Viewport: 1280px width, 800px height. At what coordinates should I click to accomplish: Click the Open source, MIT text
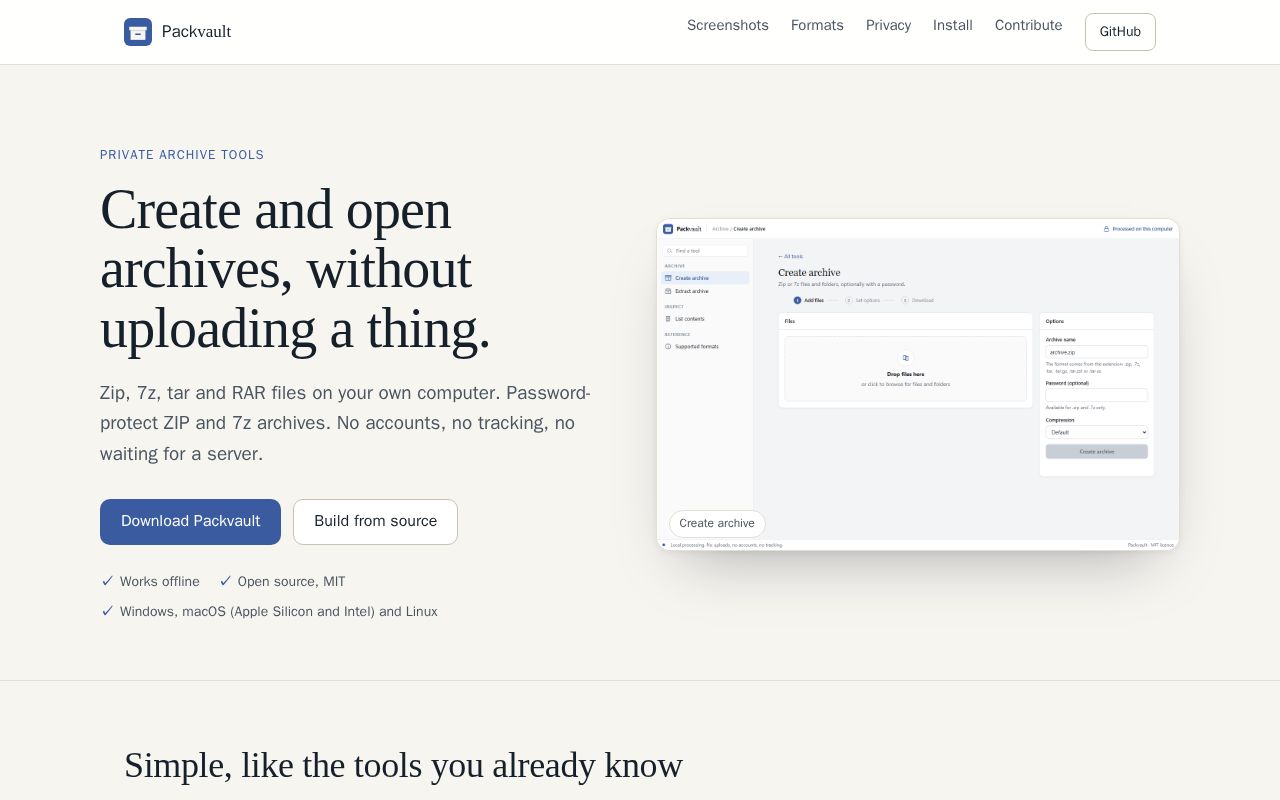[x=292, y=582]
